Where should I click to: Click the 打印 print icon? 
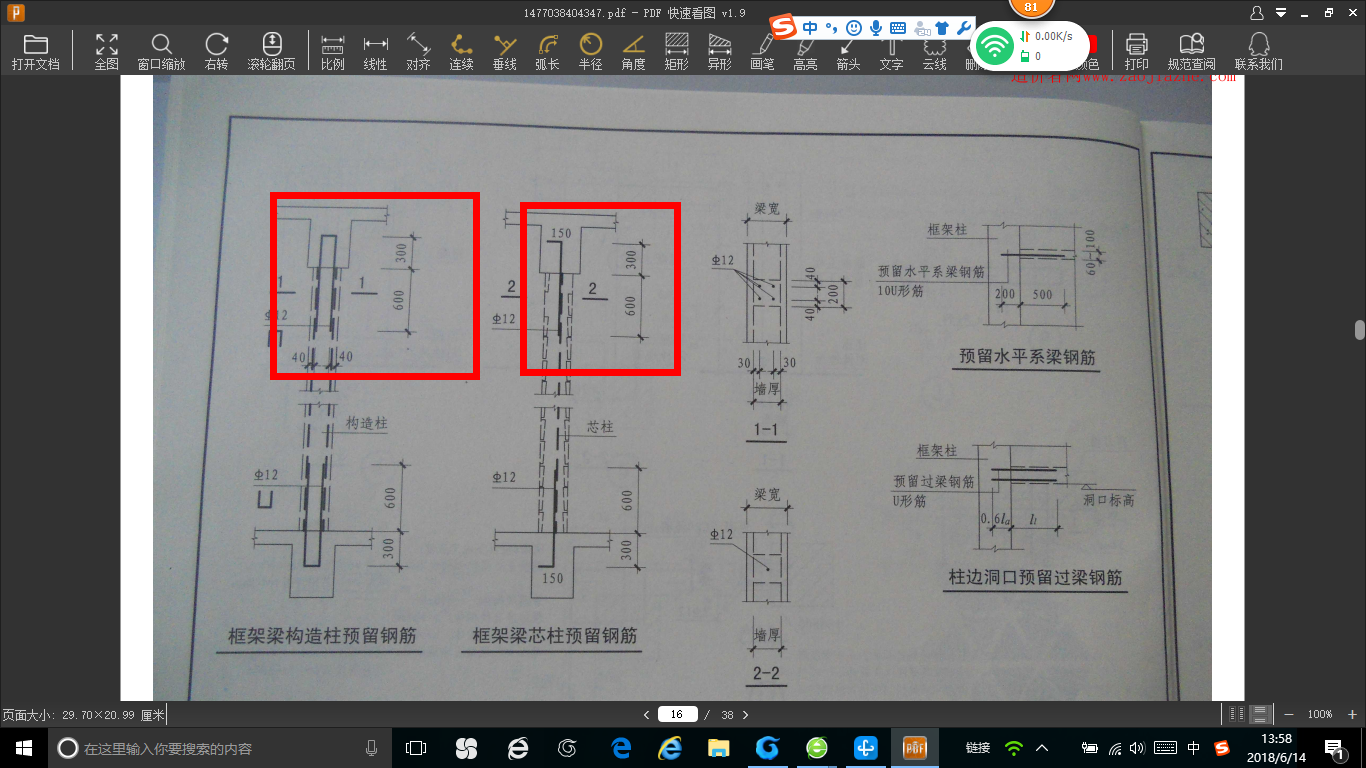click(1136, 51)
